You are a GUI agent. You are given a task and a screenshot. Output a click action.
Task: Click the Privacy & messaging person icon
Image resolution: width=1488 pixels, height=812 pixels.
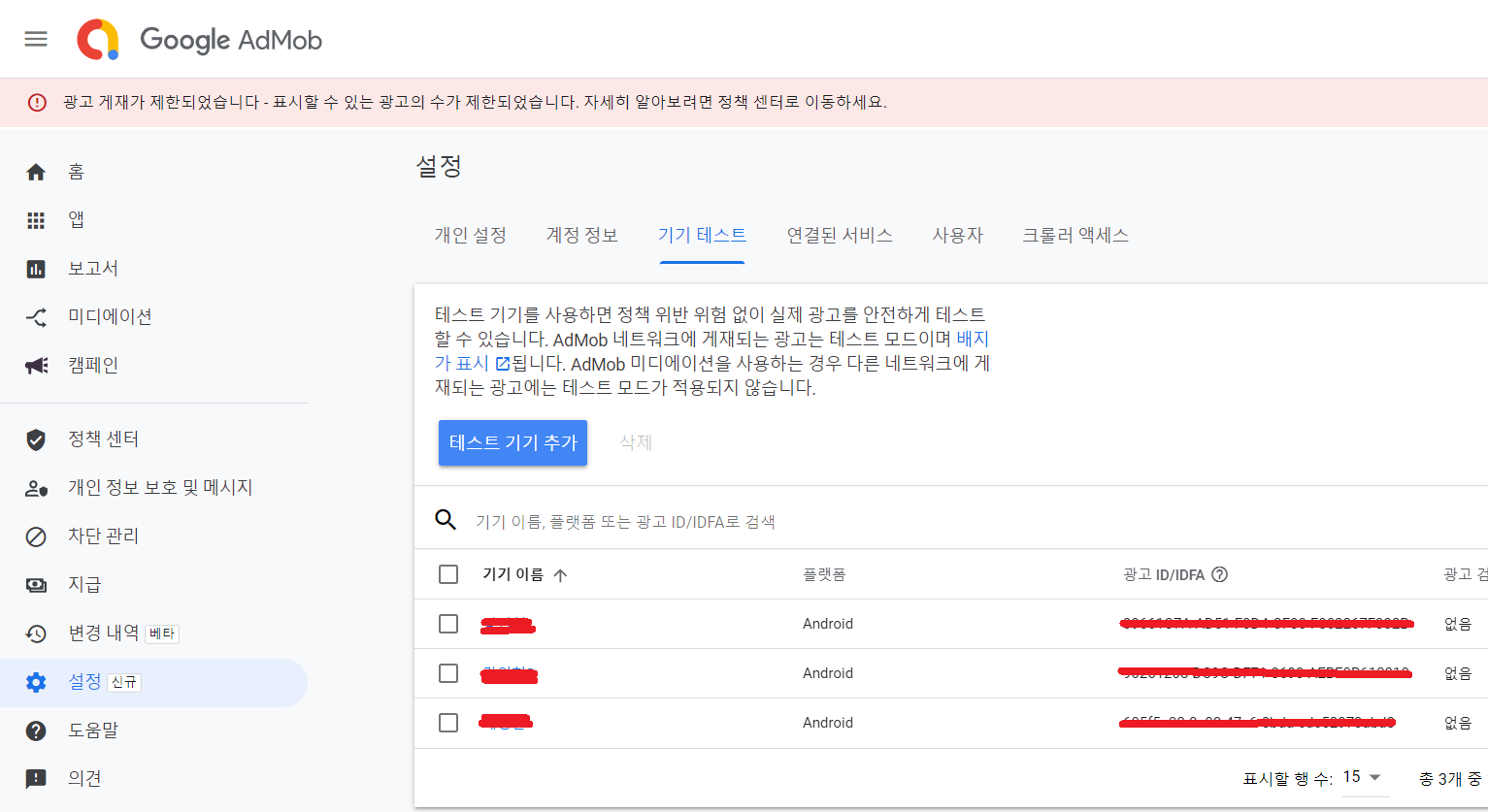[x=36, y=488]
